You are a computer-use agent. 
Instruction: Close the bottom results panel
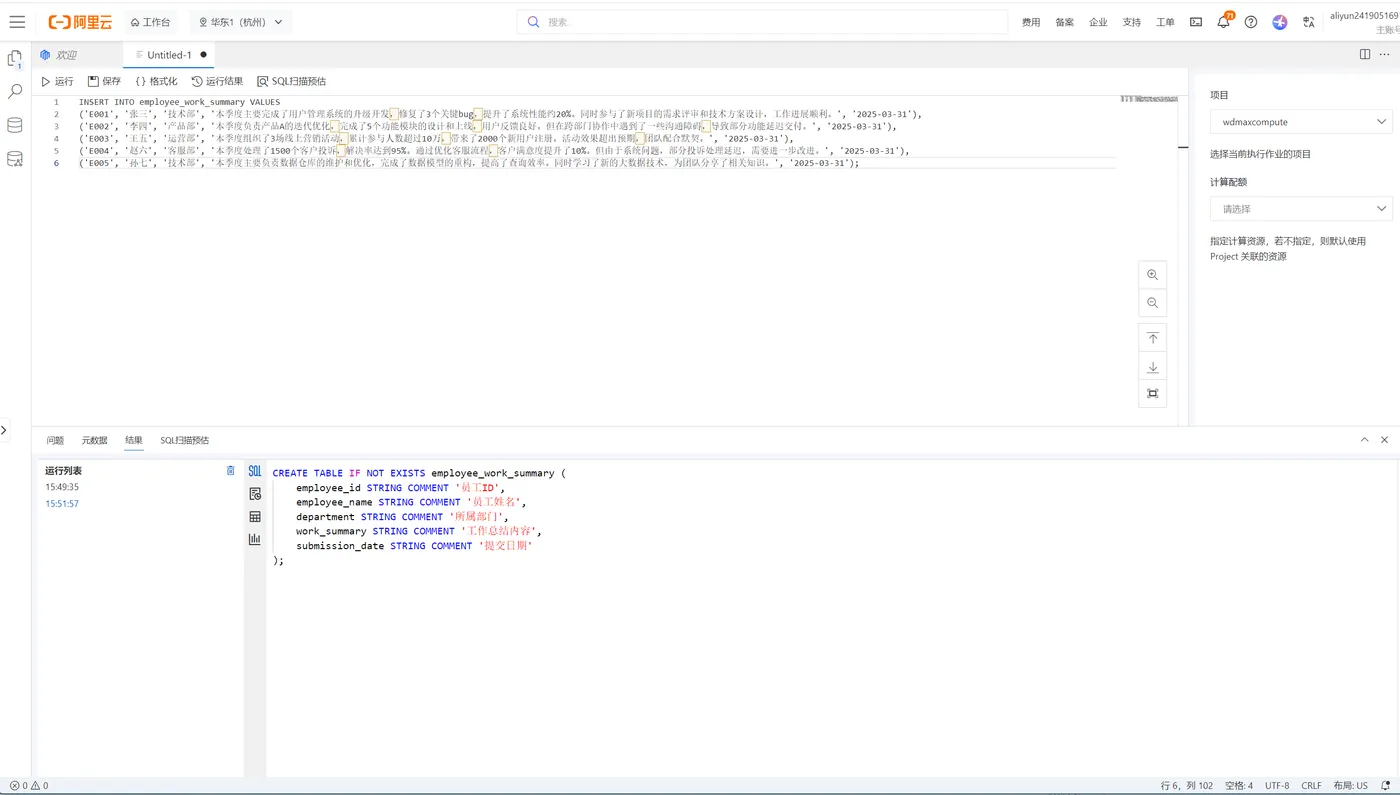pyautogui.click(x=1385, y=440)
